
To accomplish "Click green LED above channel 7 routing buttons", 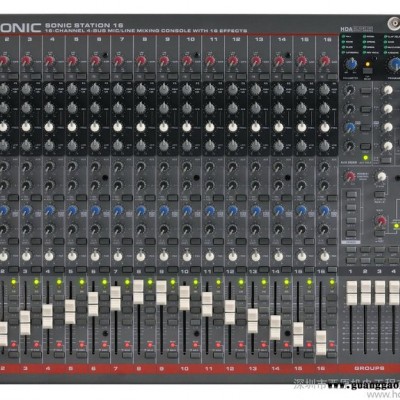I will [127, 283].
